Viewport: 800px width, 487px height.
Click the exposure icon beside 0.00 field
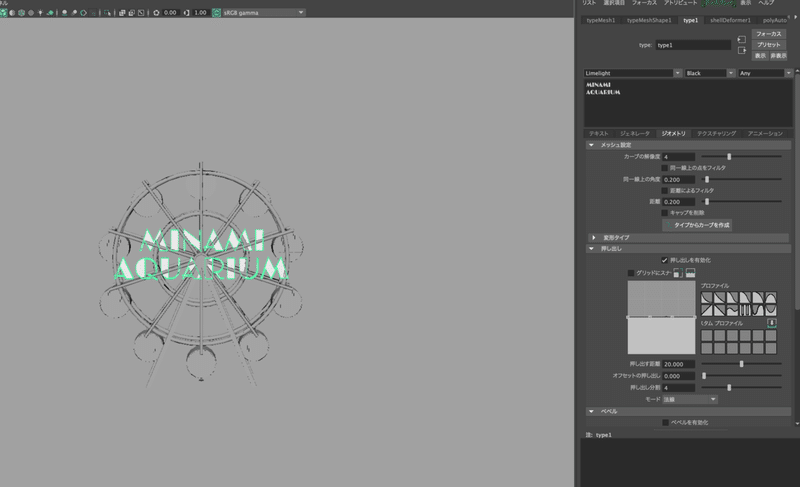point(156,13)
